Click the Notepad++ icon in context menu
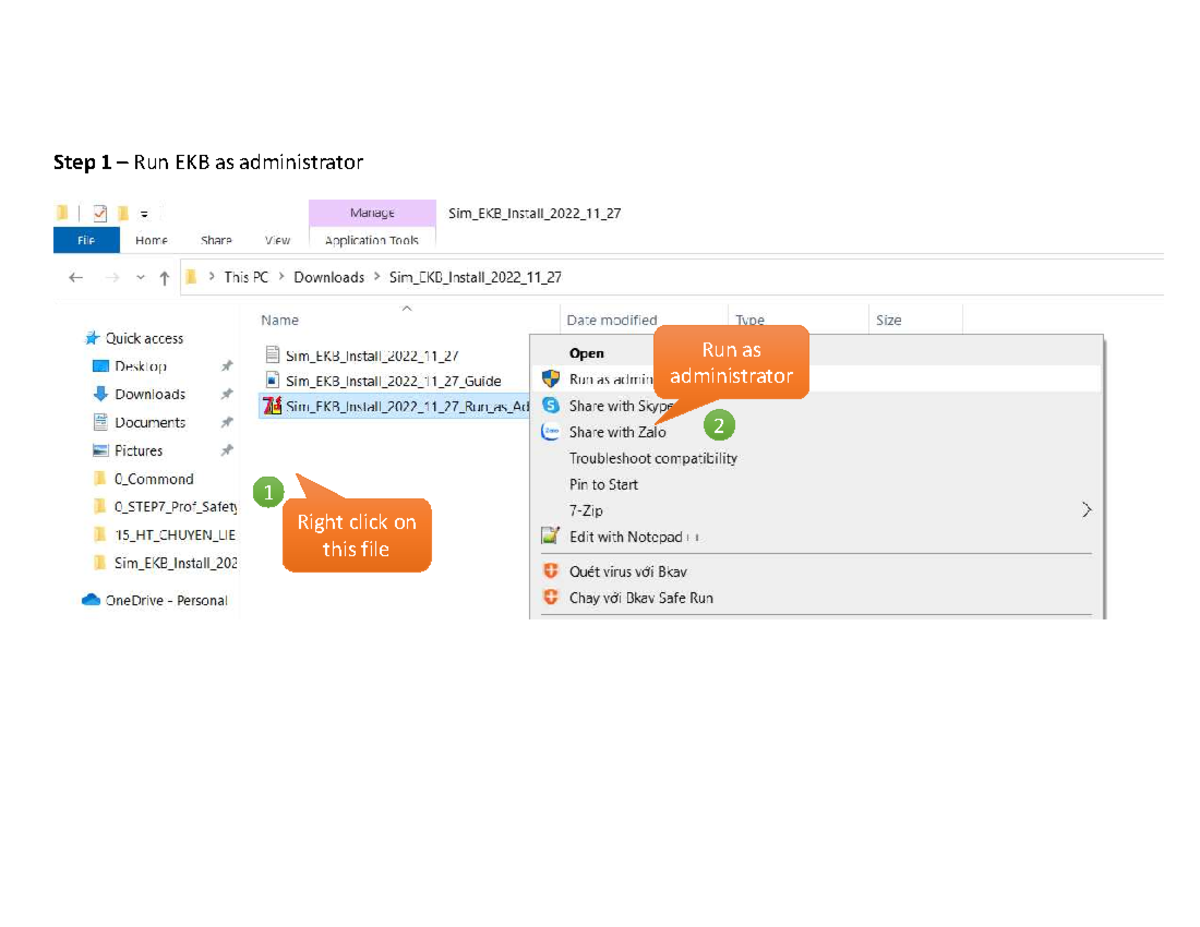This screenshot has height=927, width=1200. [550, 537]
